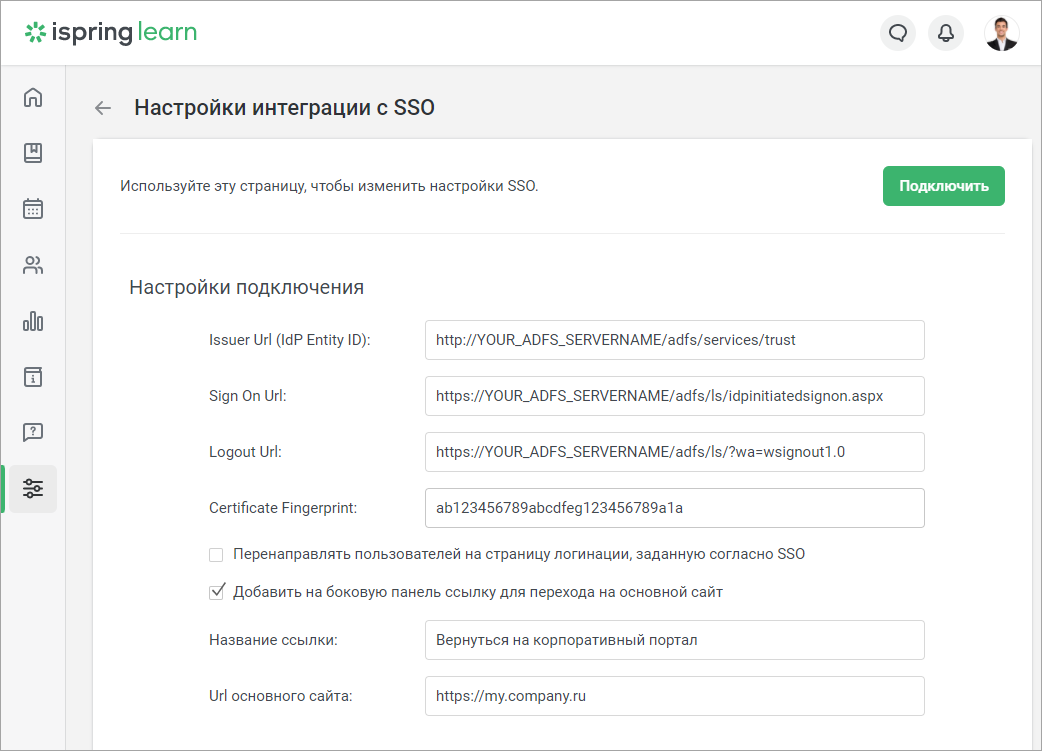Open the question bubble help icon
Image resolution: width=1042 pixels, height=751 pixels.
[33, 433]
